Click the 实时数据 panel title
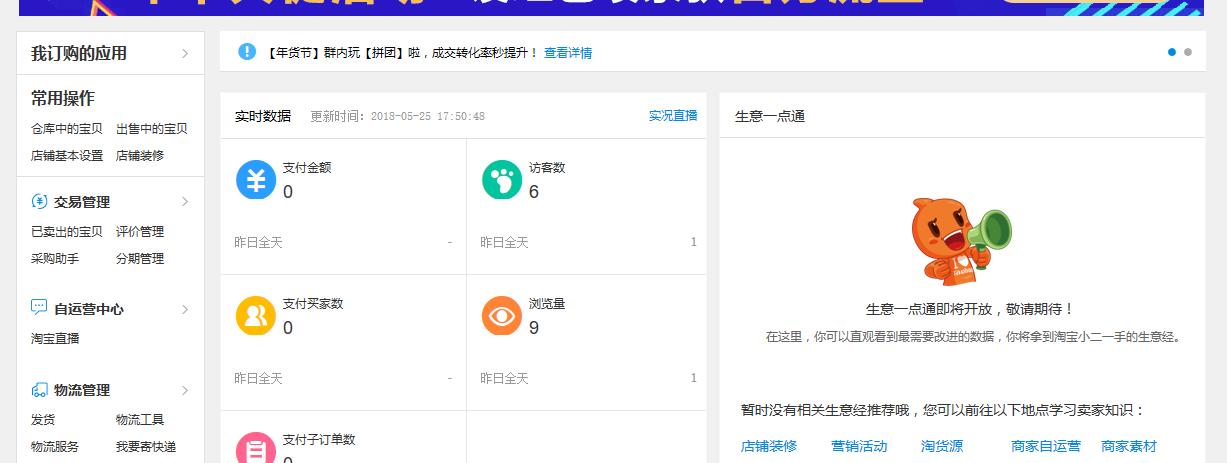This screenshot has width=1227, height=463. point(263,116)
